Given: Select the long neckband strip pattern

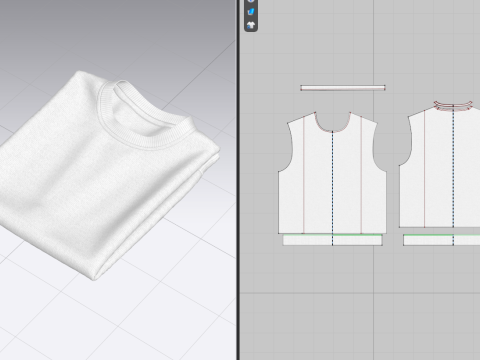Looking at the screenshot, I should pyautogui.click(x=343, y=88).
